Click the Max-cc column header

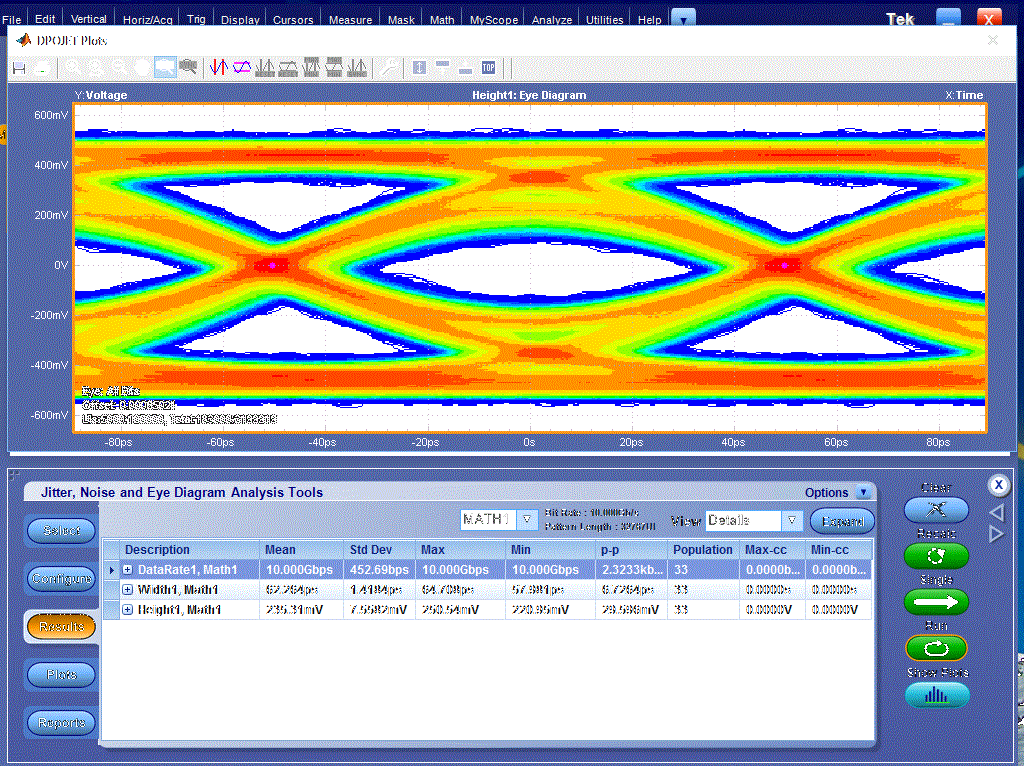point(773,550)
